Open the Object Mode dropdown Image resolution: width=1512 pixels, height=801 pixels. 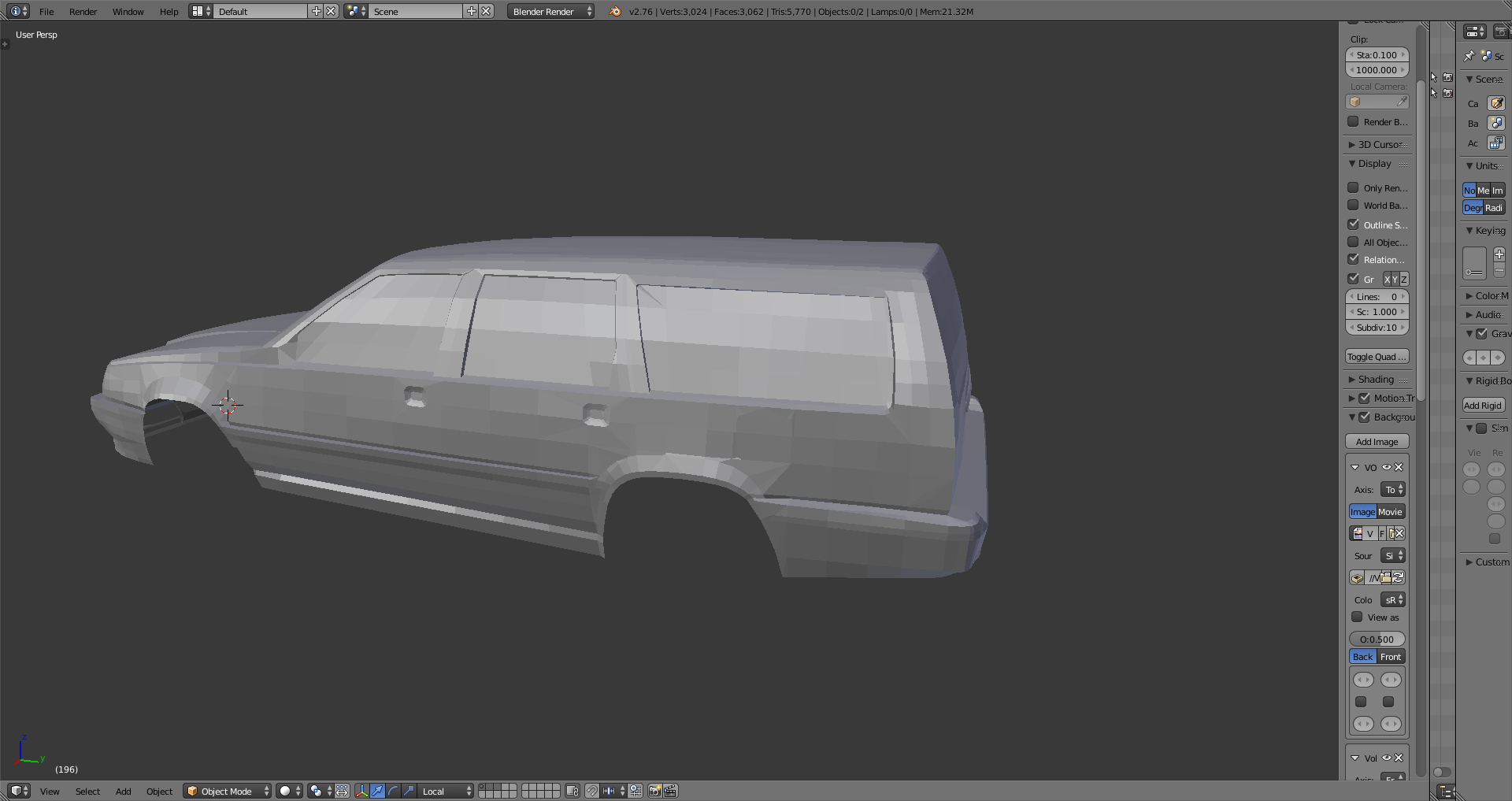click(228, 791)
